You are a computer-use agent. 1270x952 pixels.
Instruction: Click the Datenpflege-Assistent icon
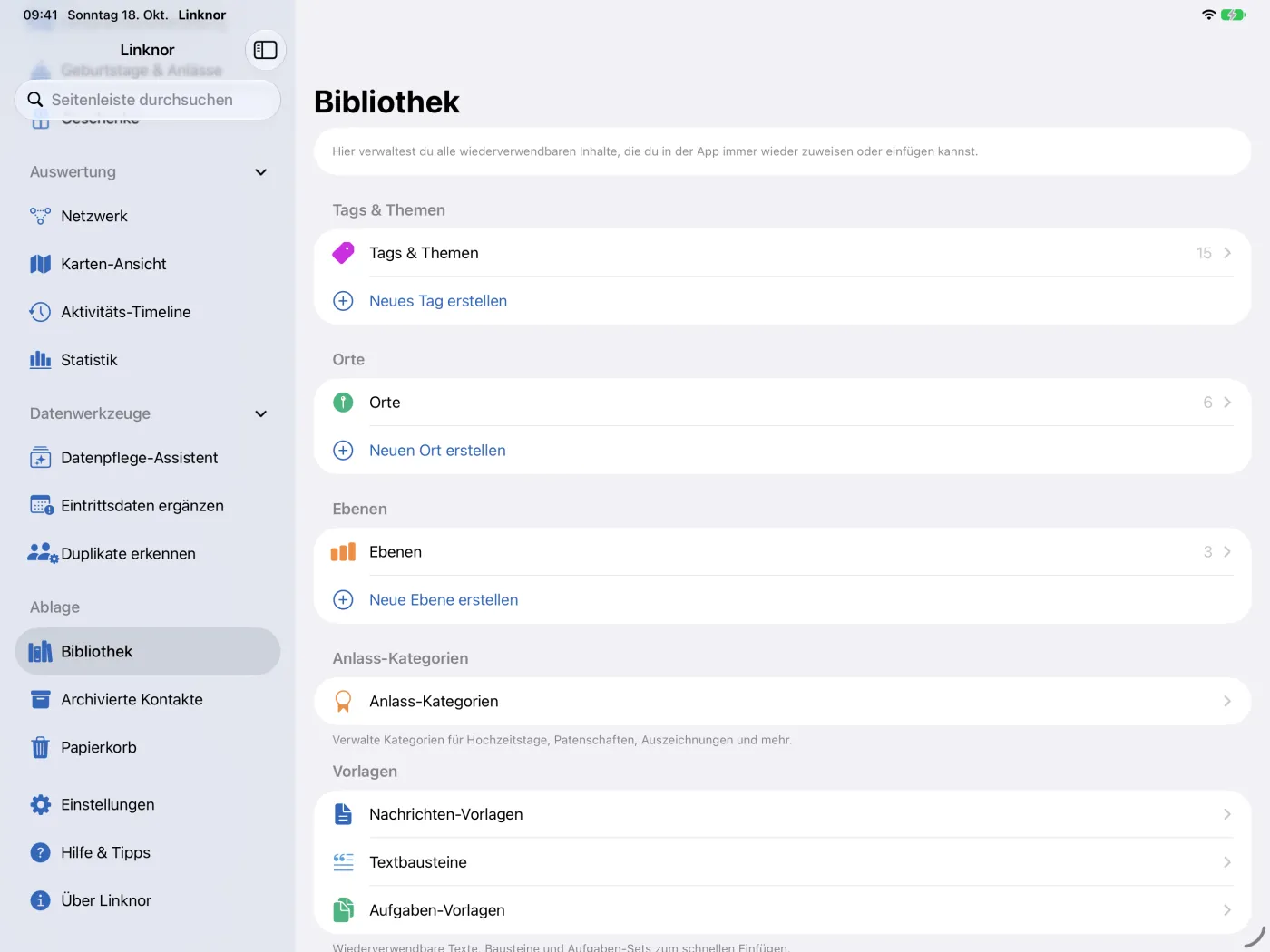[x=40, y=458]
